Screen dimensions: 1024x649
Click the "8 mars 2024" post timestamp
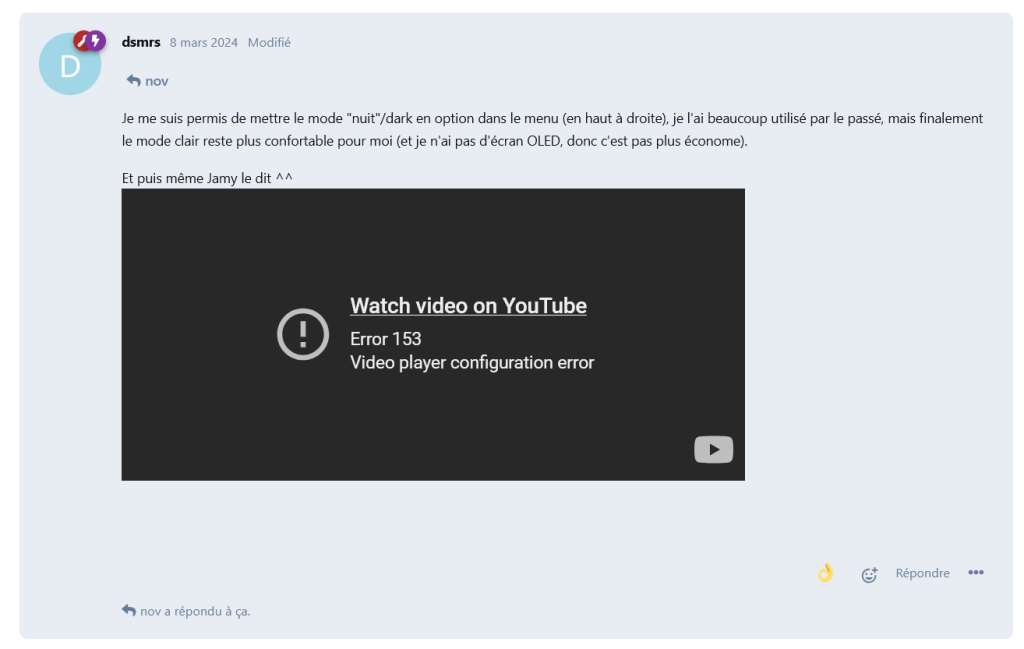(203, 42)
